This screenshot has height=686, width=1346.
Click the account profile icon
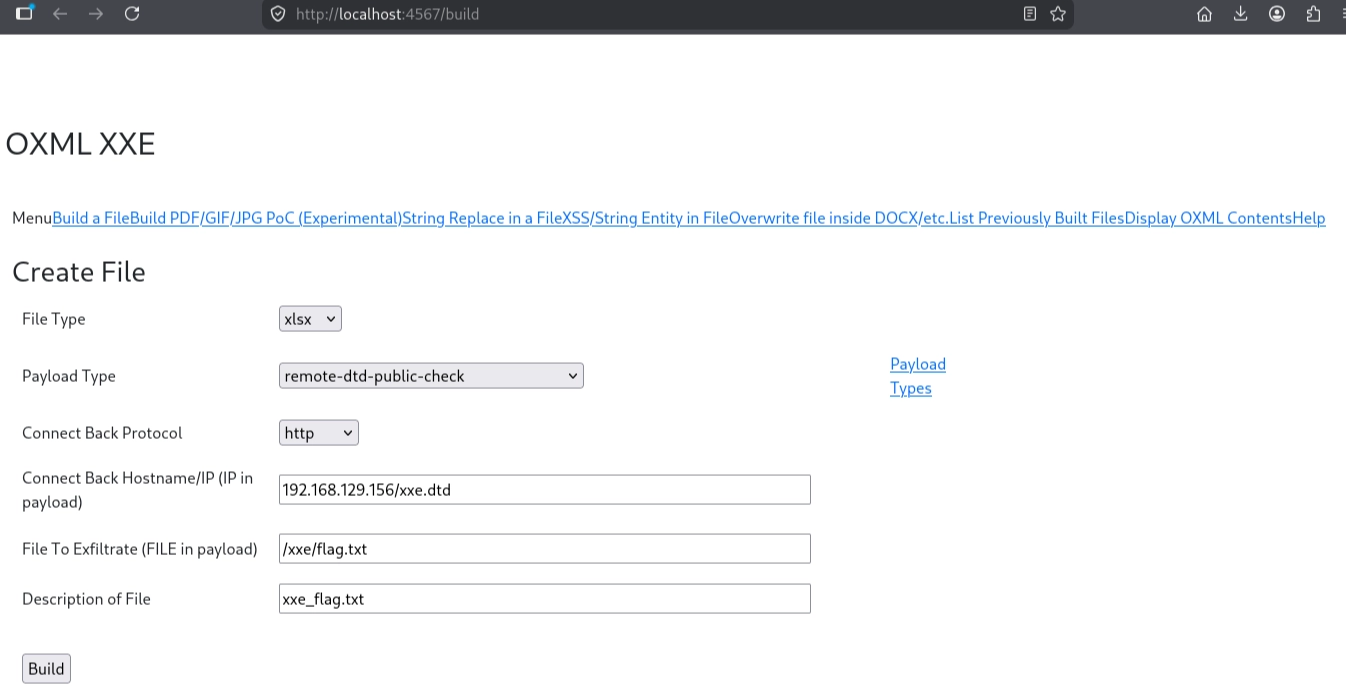1277,14
